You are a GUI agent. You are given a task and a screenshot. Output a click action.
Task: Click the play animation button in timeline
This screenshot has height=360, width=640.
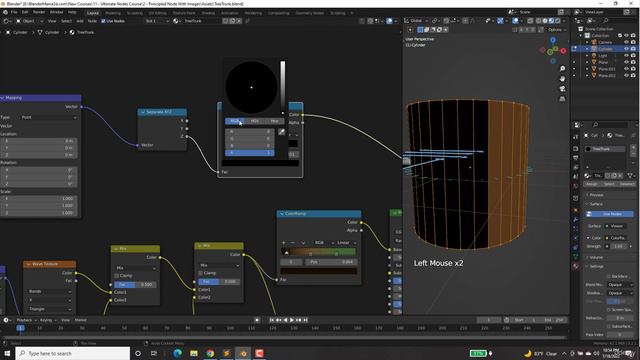(x=291, y=320)
